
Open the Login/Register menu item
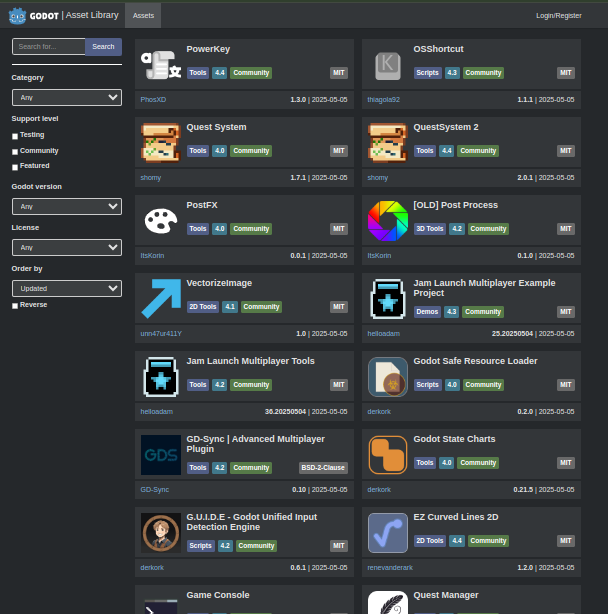(559, 16)
